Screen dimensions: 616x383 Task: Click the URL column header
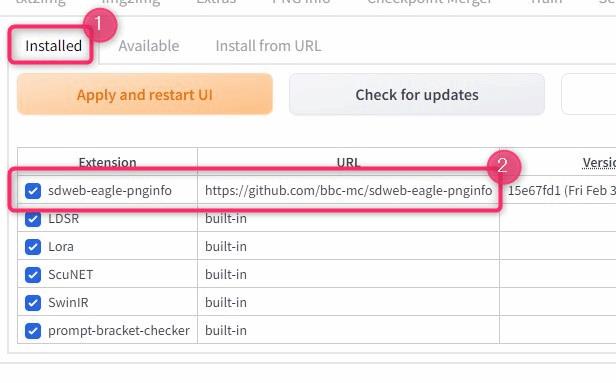[348, 162]
